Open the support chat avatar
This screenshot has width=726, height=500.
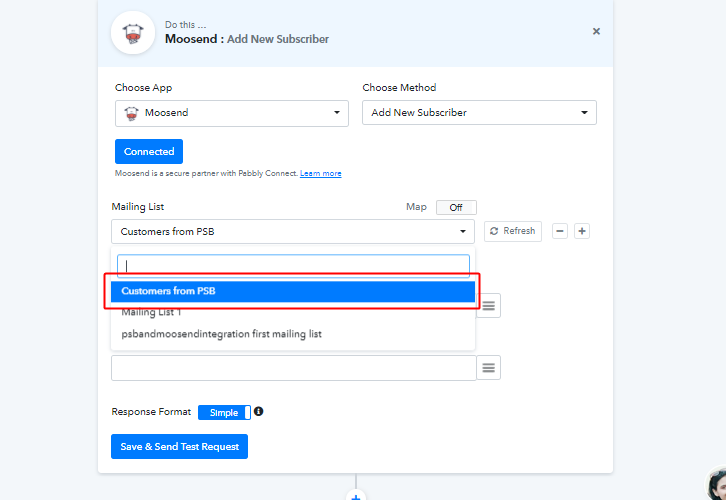click(x=717, y=484)
